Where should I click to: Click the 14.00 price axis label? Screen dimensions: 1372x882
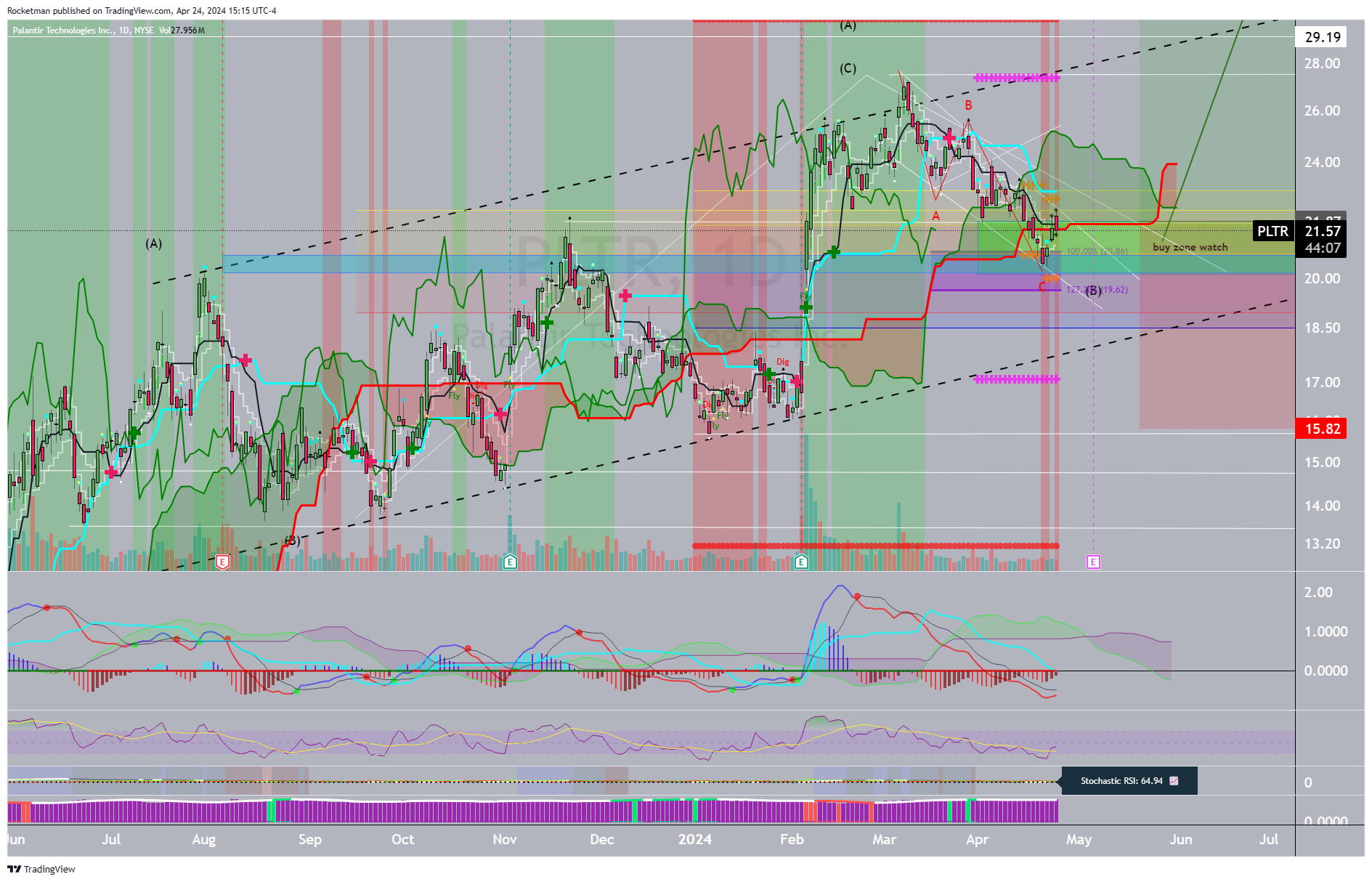click(1322, 506)
